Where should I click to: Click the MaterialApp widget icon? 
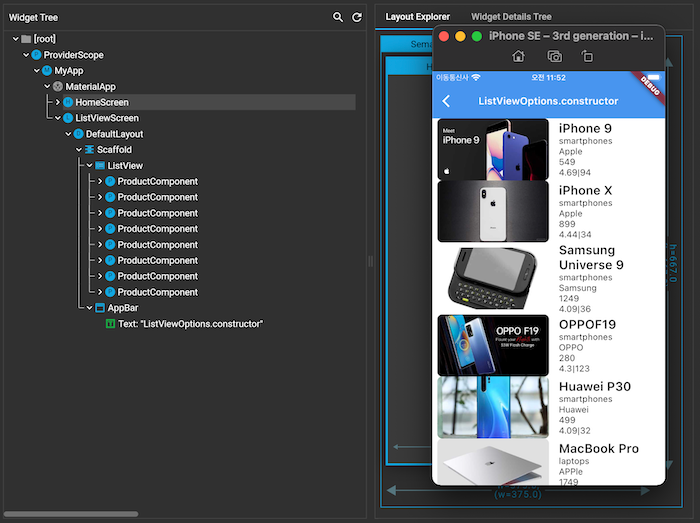click(x=58, y=87)
